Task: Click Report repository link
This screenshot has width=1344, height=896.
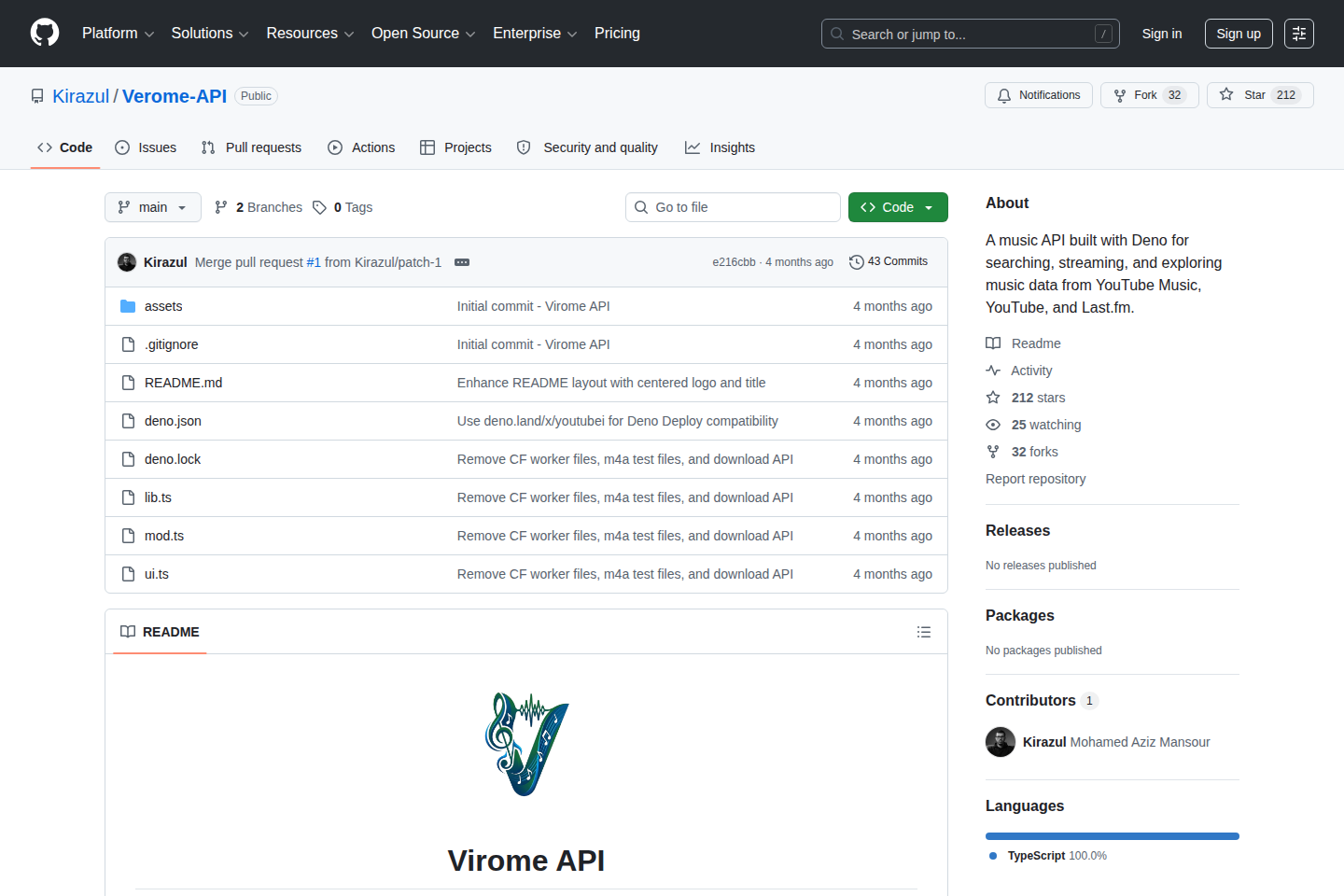Action: pos(1036,479)
